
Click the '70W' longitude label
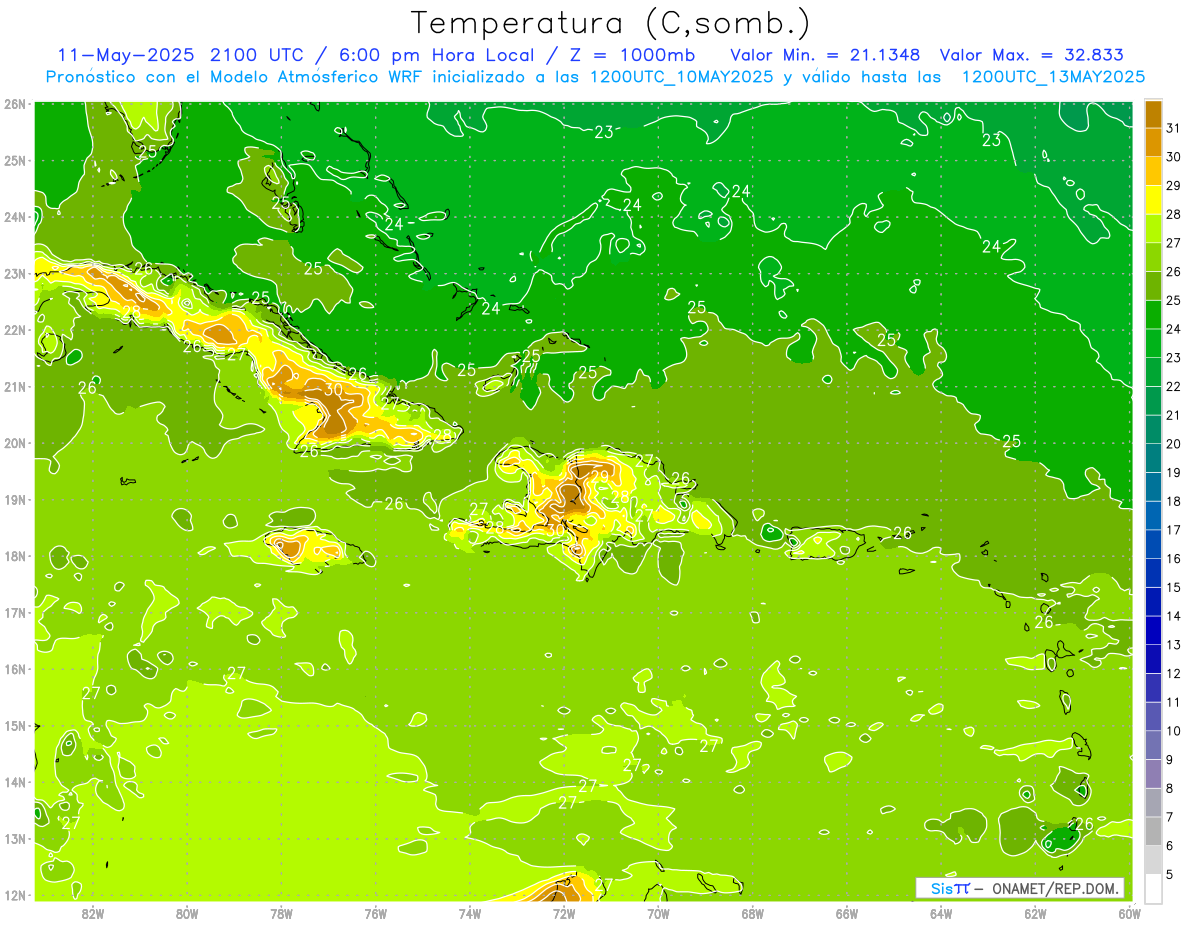[x=658, y=913]
